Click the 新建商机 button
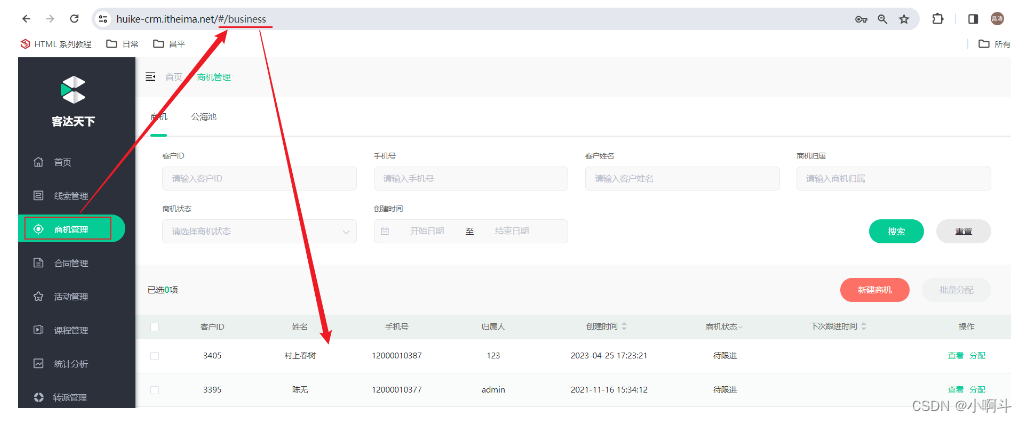Screen dimensions: 1027x422 pyautogui.click(x=874, y=290)
